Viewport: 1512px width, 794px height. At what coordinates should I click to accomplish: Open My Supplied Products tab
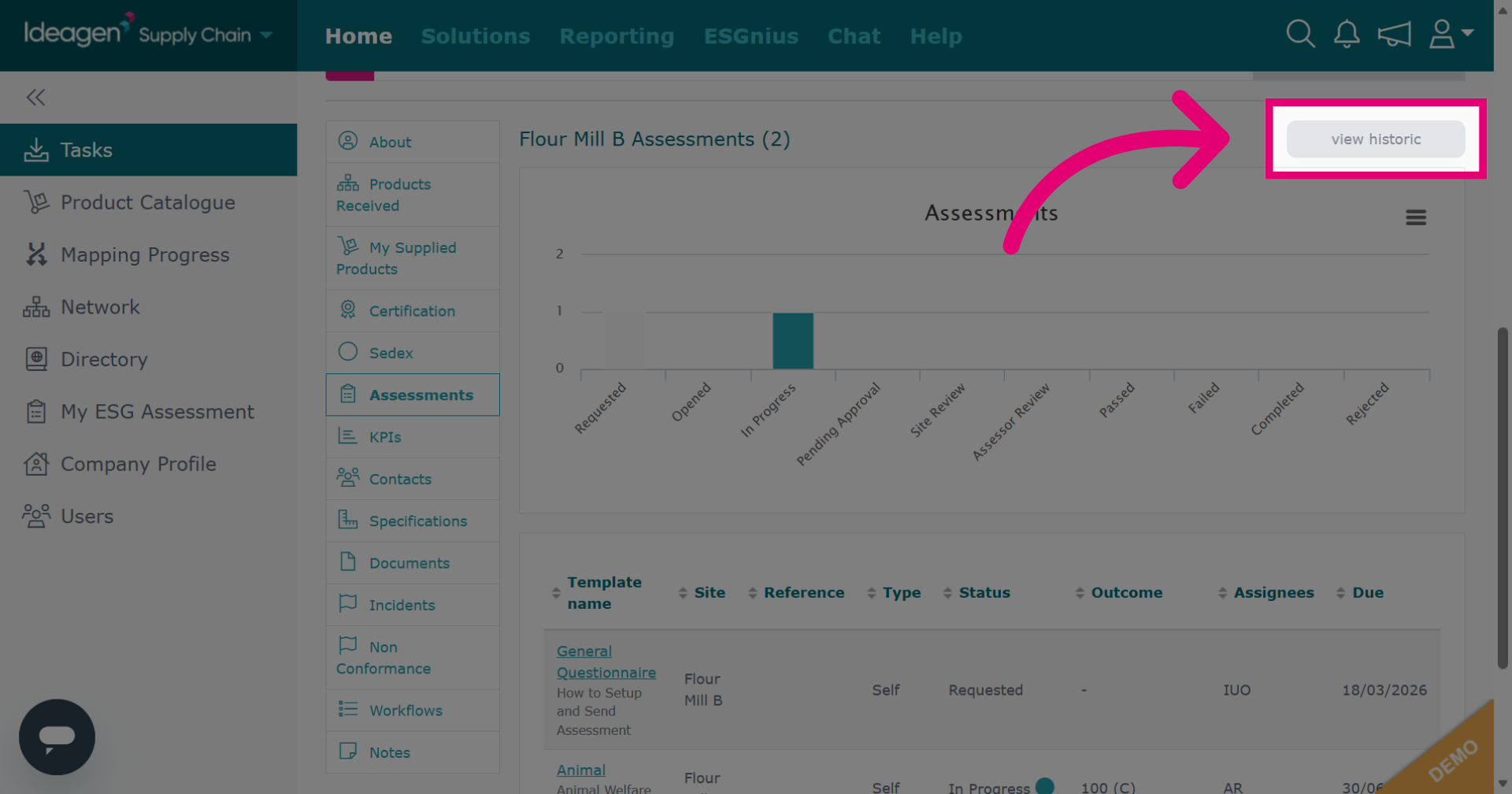[413, 258]
